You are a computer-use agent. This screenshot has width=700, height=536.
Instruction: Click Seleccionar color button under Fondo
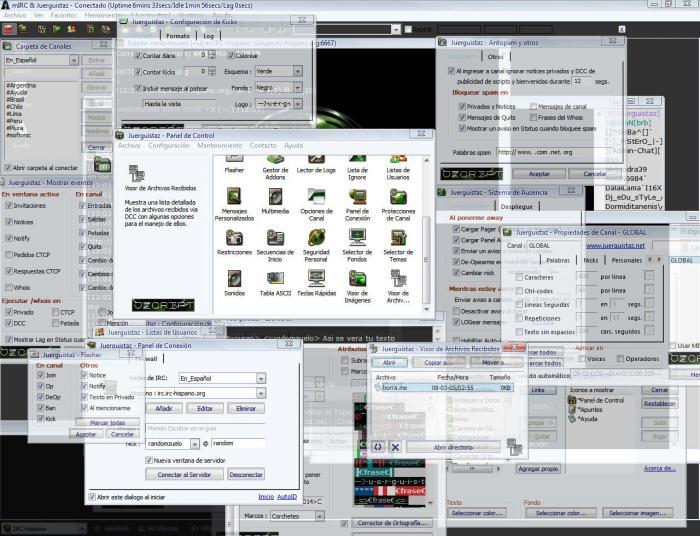coord(561,513)
